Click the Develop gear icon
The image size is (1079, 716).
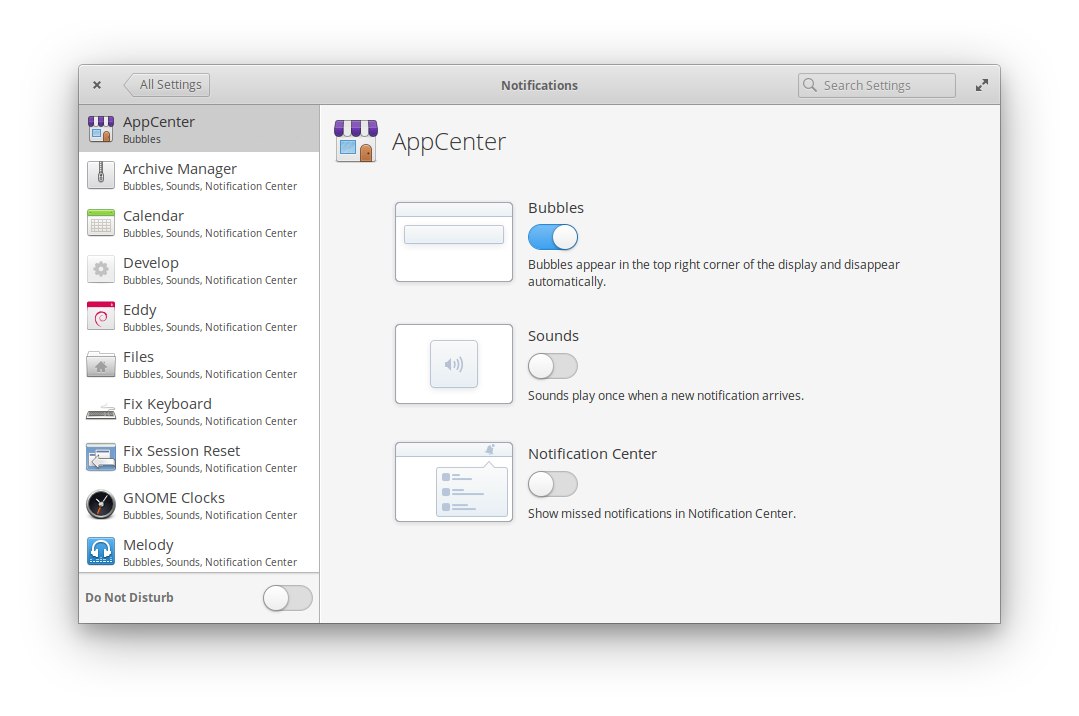(100, 269)
